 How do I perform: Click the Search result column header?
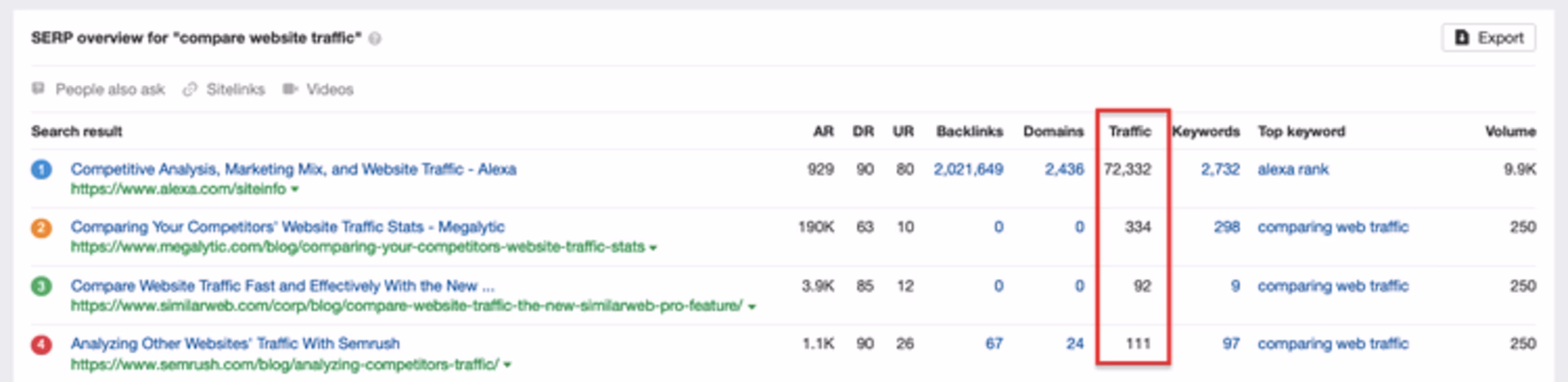click(x=77, y=131)
